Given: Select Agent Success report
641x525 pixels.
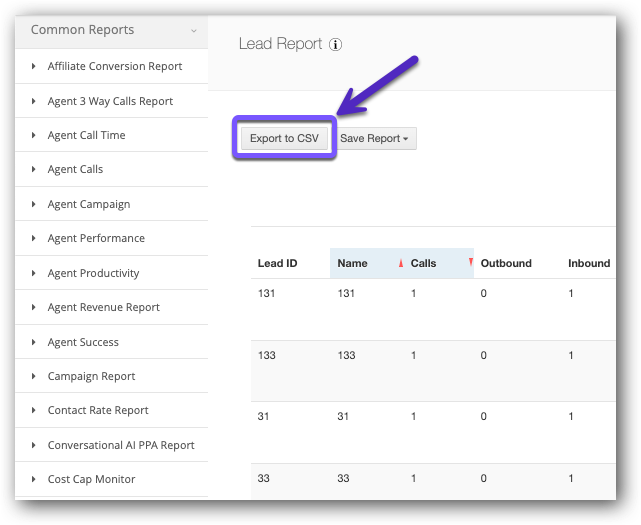Looking at the screenshot, I should pos(83,342).
